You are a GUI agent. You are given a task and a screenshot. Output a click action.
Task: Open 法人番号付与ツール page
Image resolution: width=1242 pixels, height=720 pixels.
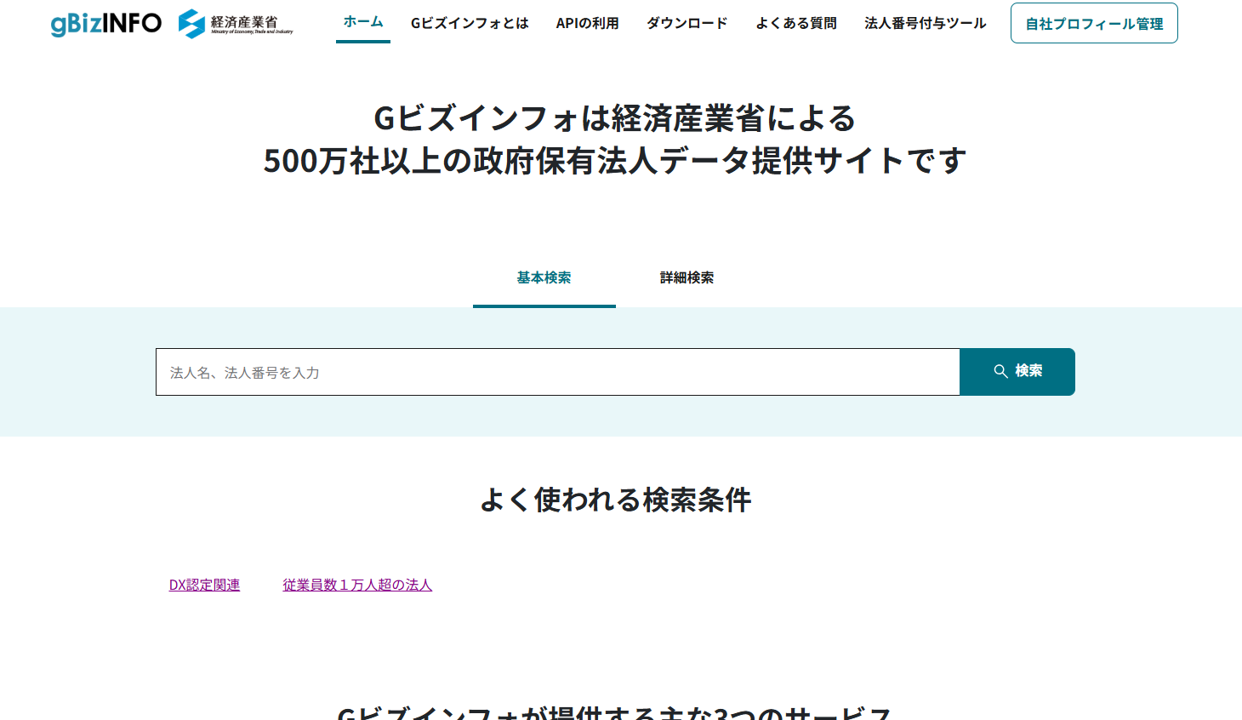(x=925, y=23)
